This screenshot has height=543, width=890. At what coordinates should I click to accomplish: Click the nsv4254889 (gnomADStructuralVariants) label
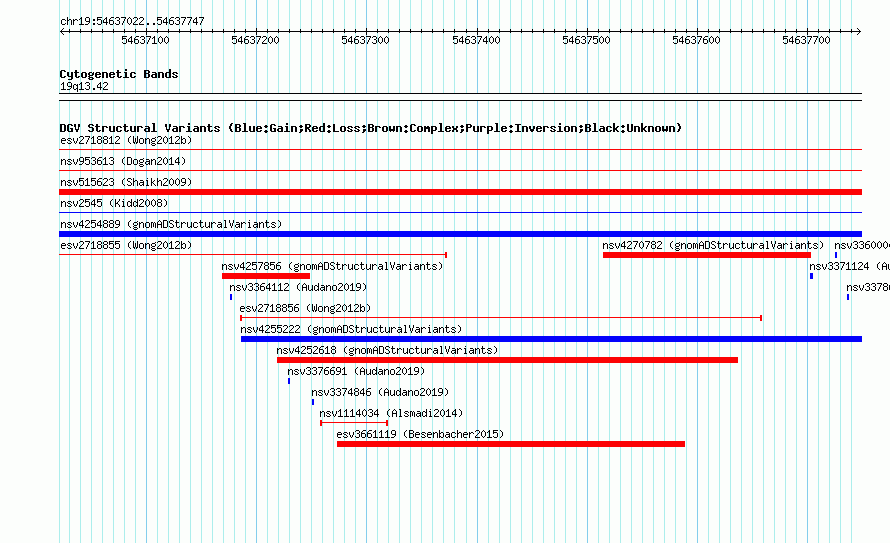point(171,224)
